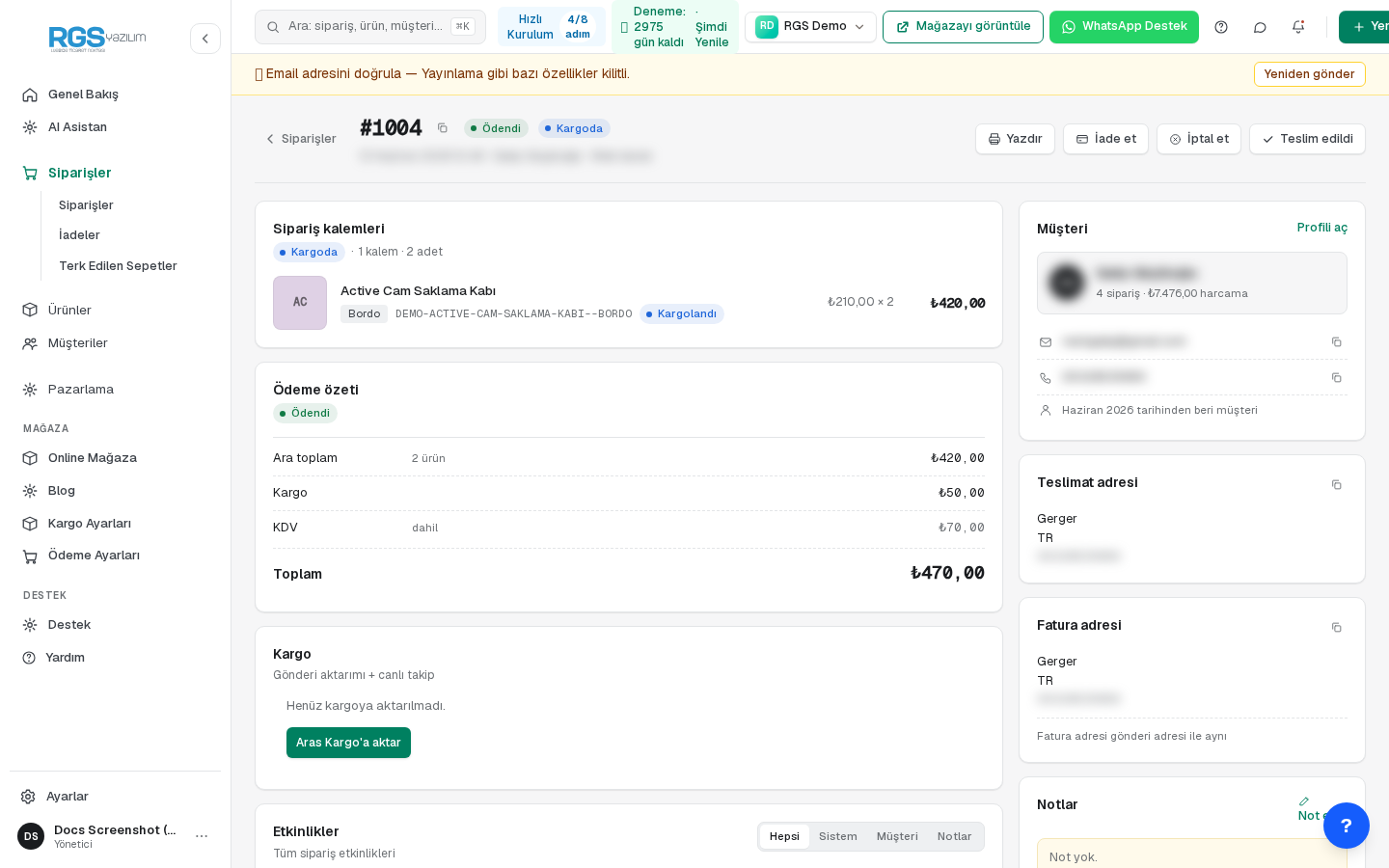Switch to the Notlar activity tab
Image resolution: width=1389 pixels, height=868 pixels.
point(955,836)
